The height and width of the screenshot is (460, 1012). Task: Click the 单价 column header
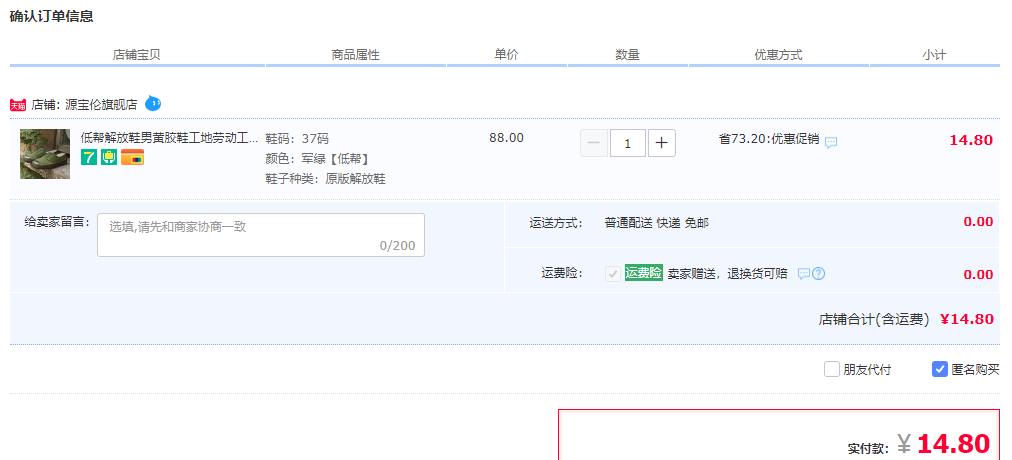tap(507, 55)
